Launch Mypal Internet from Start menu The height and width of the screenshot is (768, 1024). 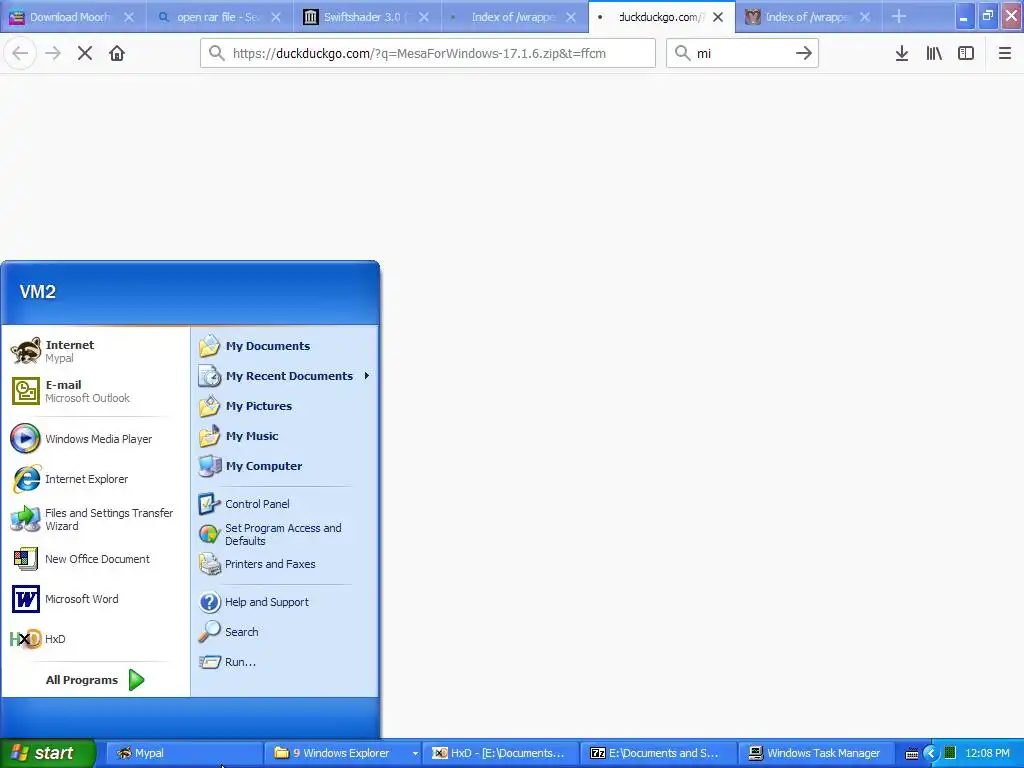click(95, 351)
